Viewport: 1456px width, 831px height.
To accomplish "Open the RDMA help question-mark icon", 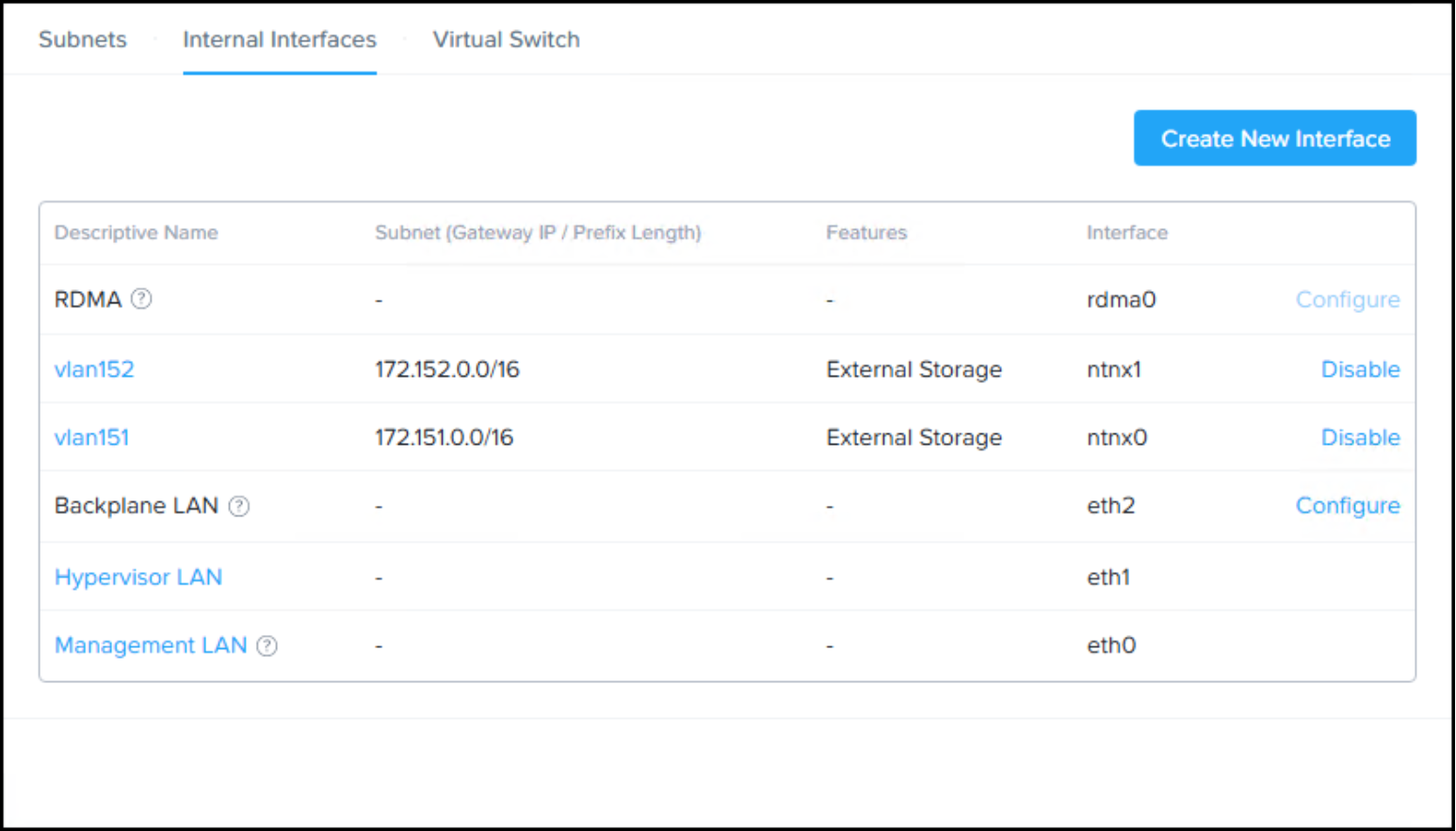I will point(141,299).
